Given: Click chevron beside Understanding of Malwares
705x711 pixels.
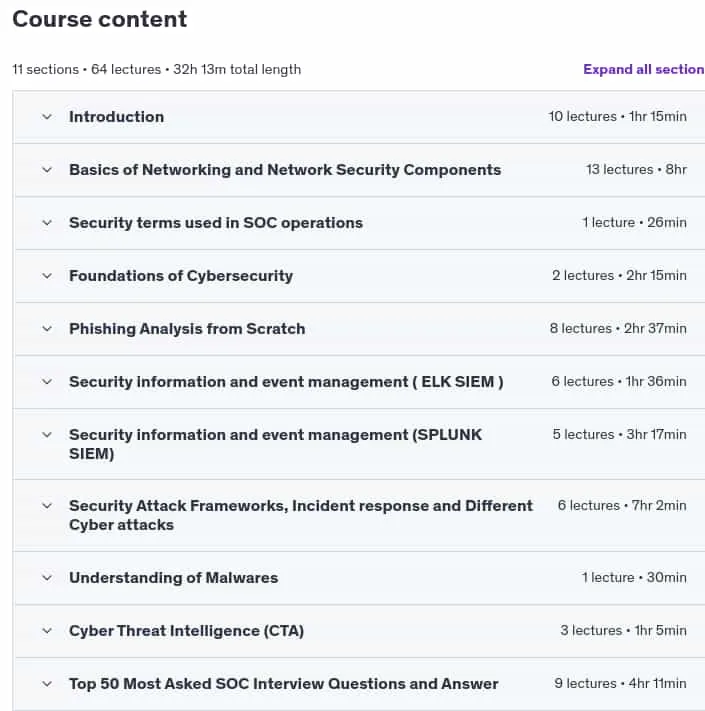Looking at the screenshot, I should pyautogui.click(x=47, y=578).
